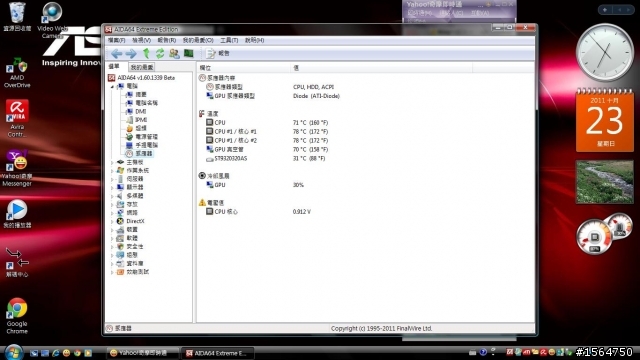640x360 pixels.
Task: Click the motherboard chip icon in tree
Action: (x=120, y=162)
